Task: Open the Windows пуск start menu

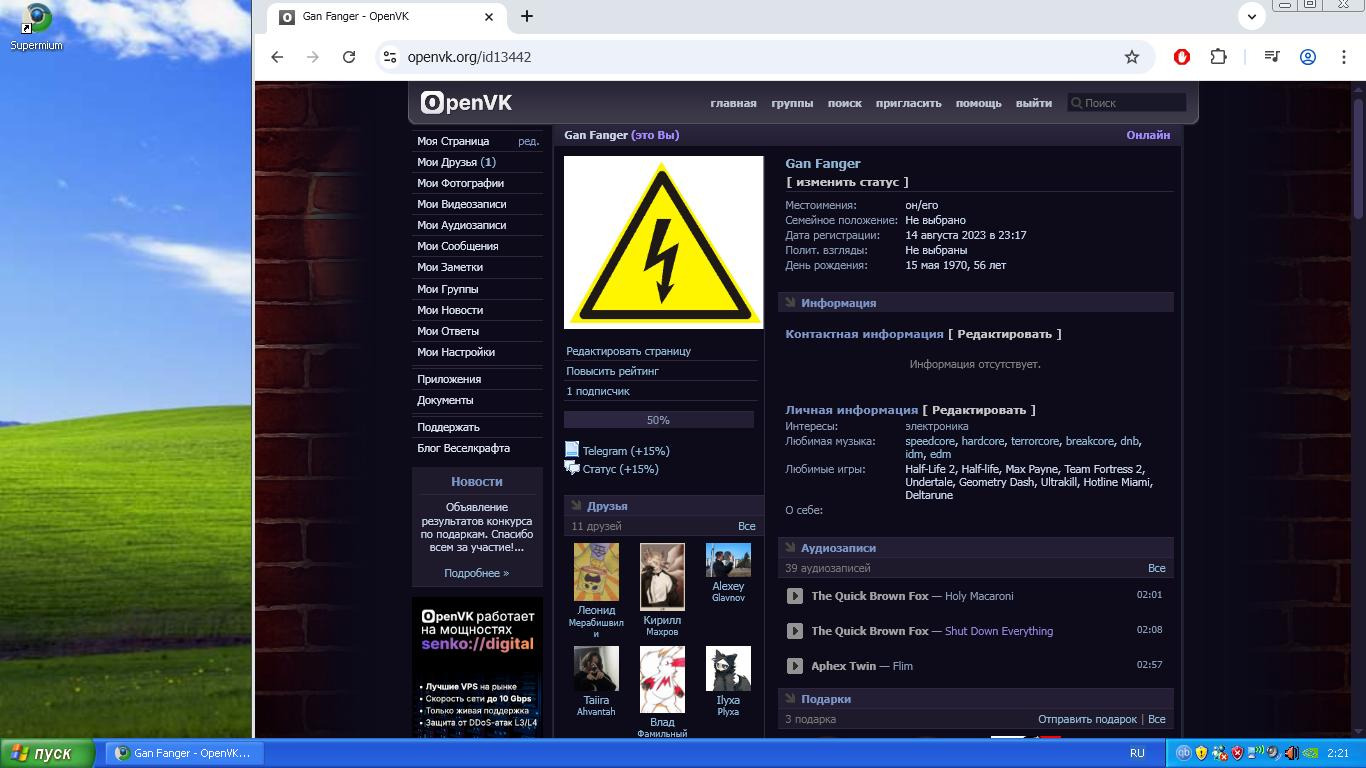Action: (48, 753)
